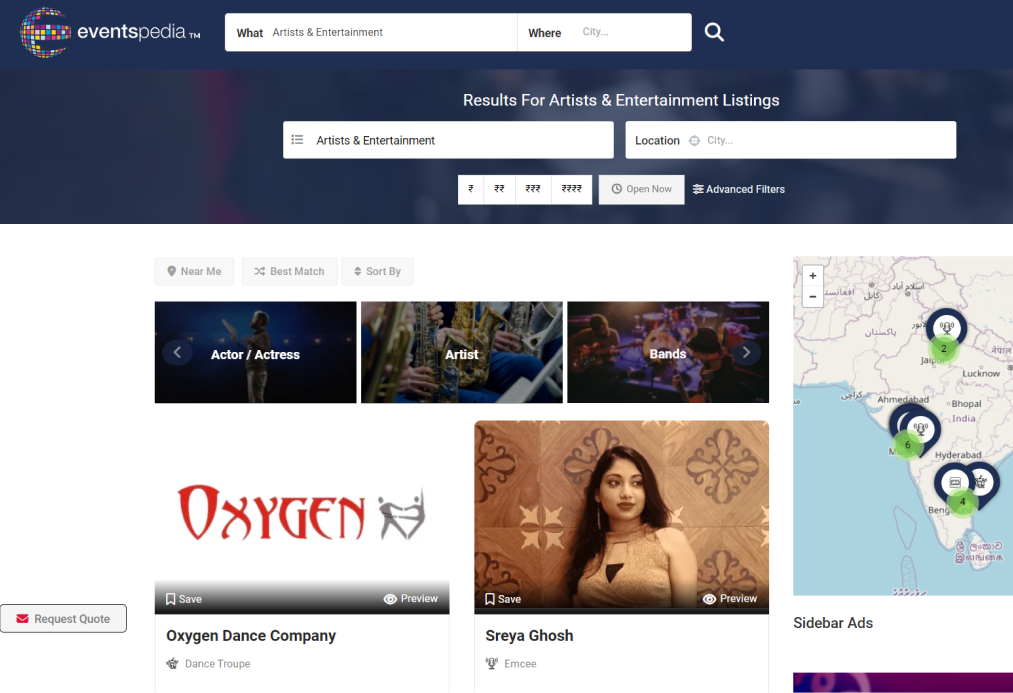
Task: Select the Bands category tile
Action: click(668, 352)
